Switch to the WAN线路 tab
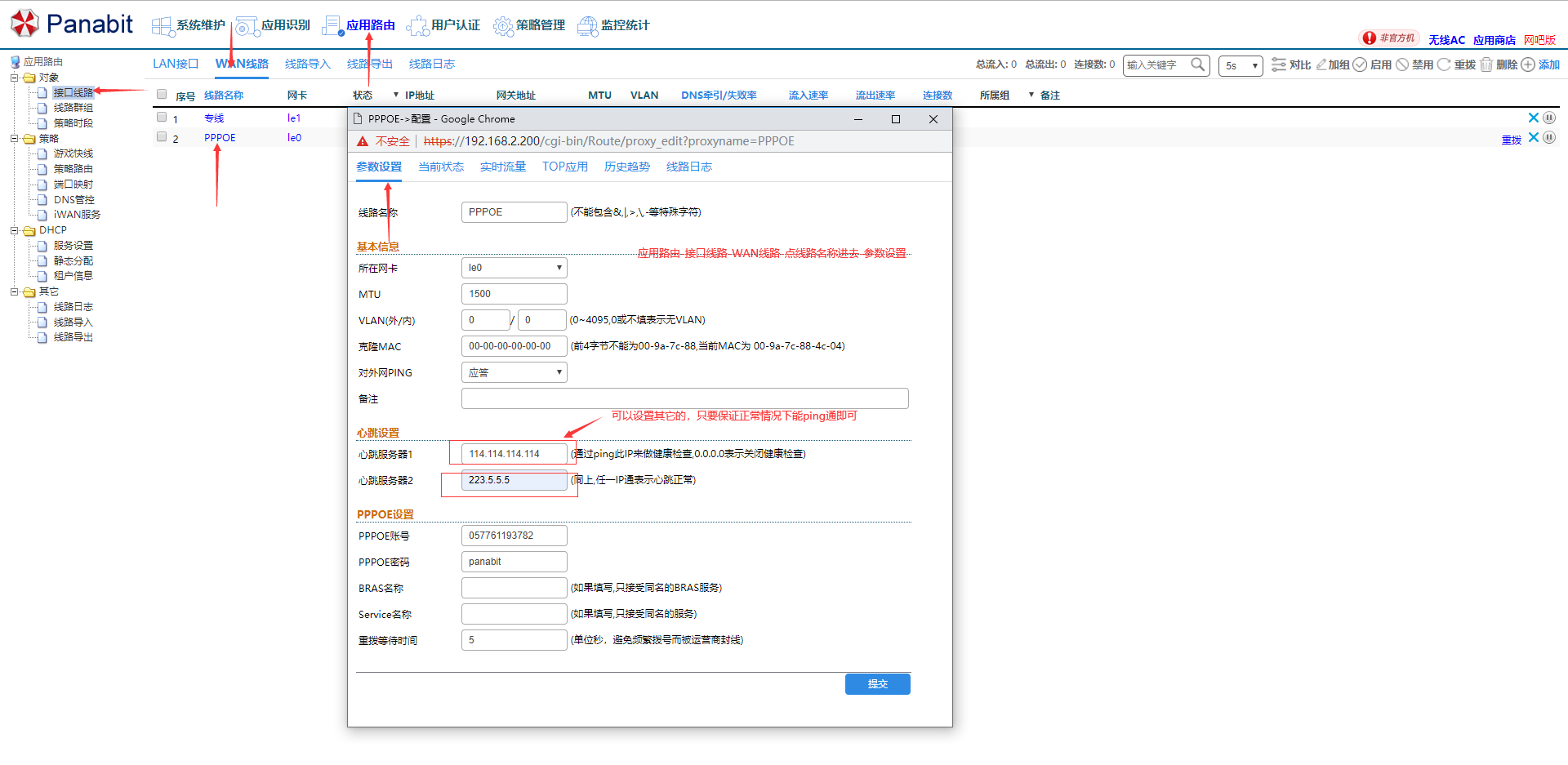Viewport: 1568px width, 765px height. [x=242, y=64]
